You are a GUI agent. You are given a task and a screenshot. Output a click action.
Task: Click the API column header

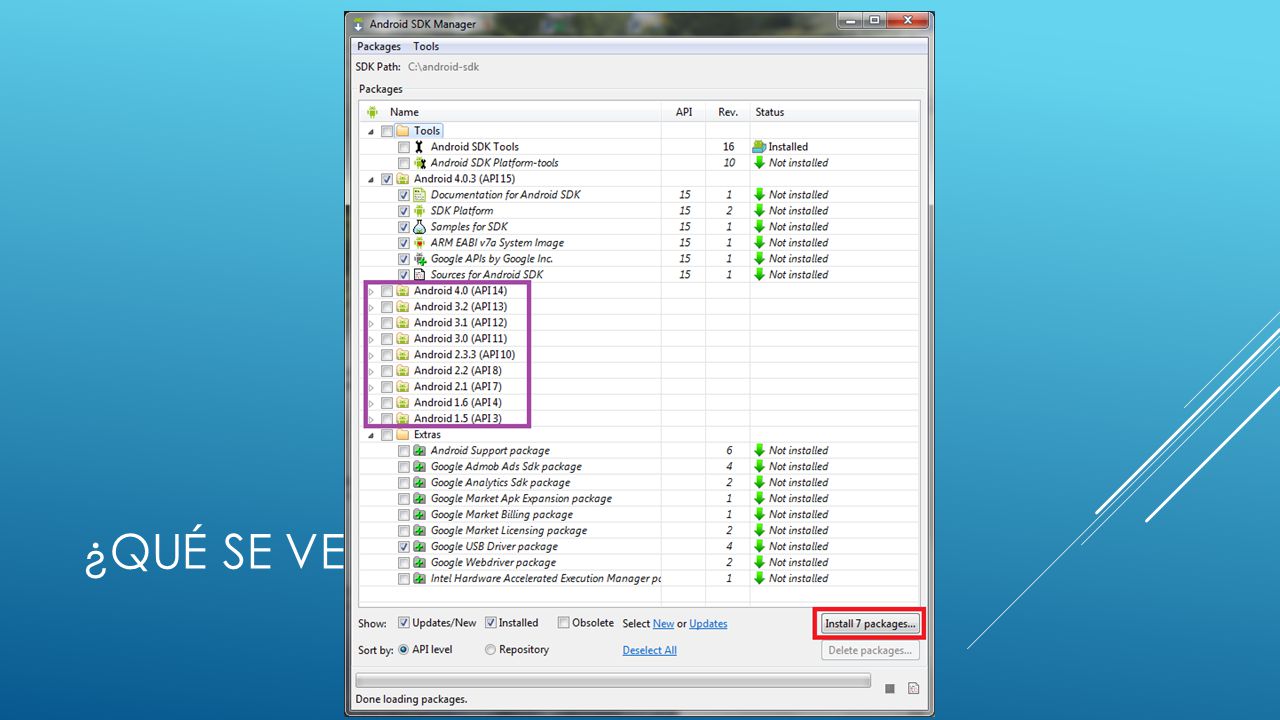click(684, 112)
